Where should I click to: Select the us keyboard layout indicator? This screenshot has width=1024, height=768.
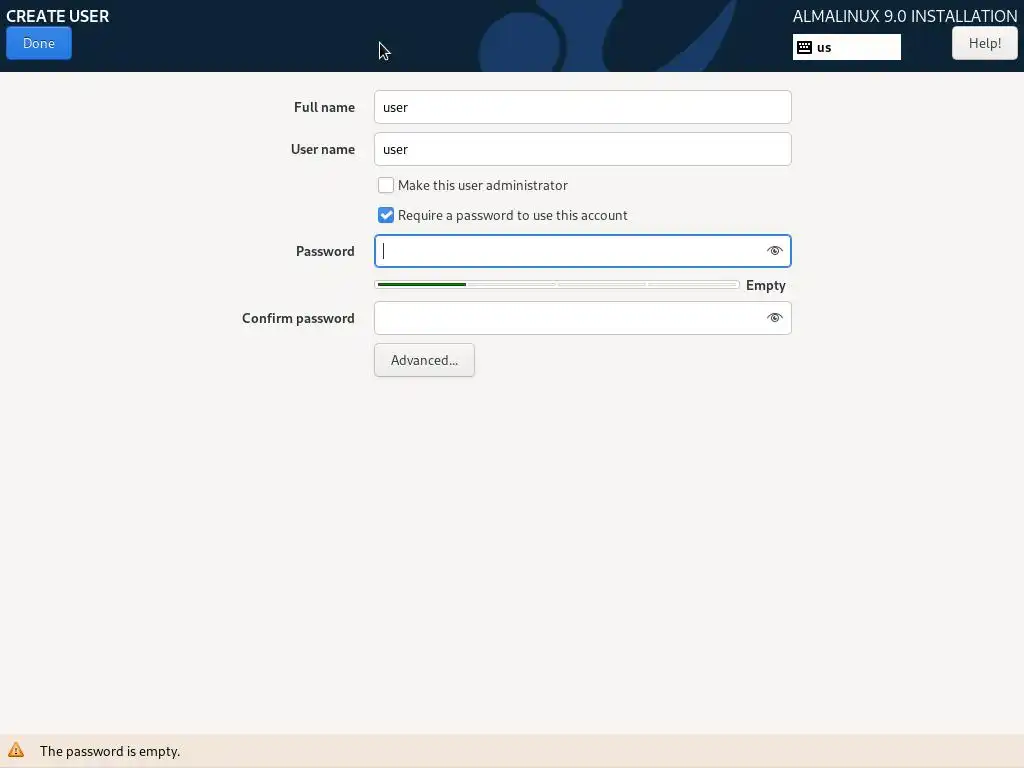846,47
